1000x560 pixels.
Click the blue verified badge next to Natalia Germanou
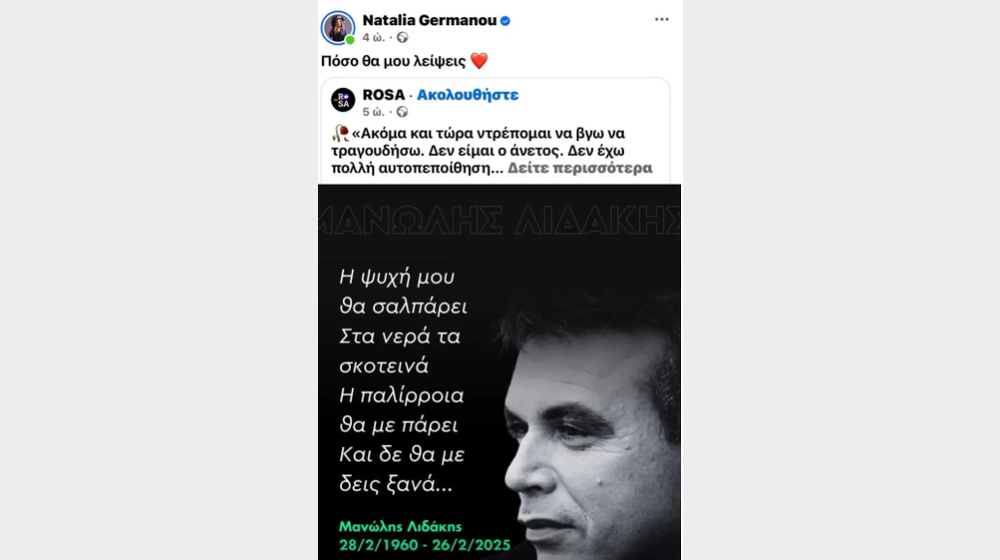pos(505,21)
